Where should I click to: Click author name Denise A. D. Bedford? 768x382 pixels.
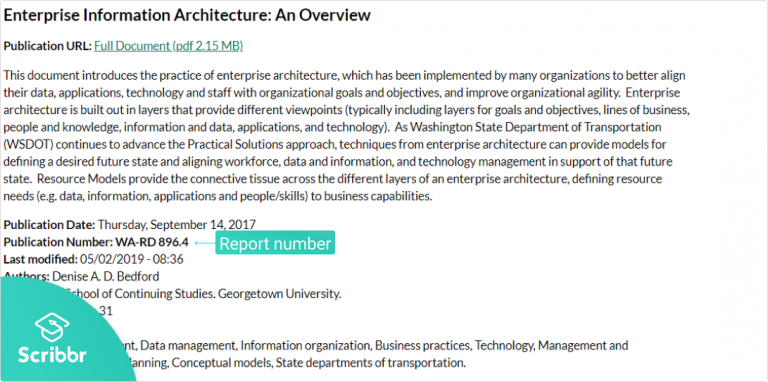106,276
